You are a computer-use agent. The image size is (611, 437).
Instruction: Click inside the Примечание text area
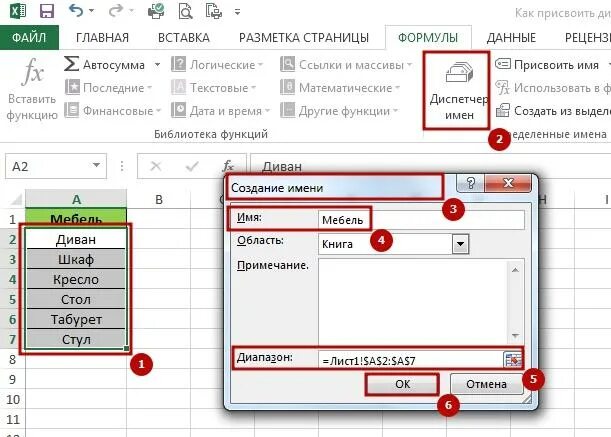tap(413, 302)
